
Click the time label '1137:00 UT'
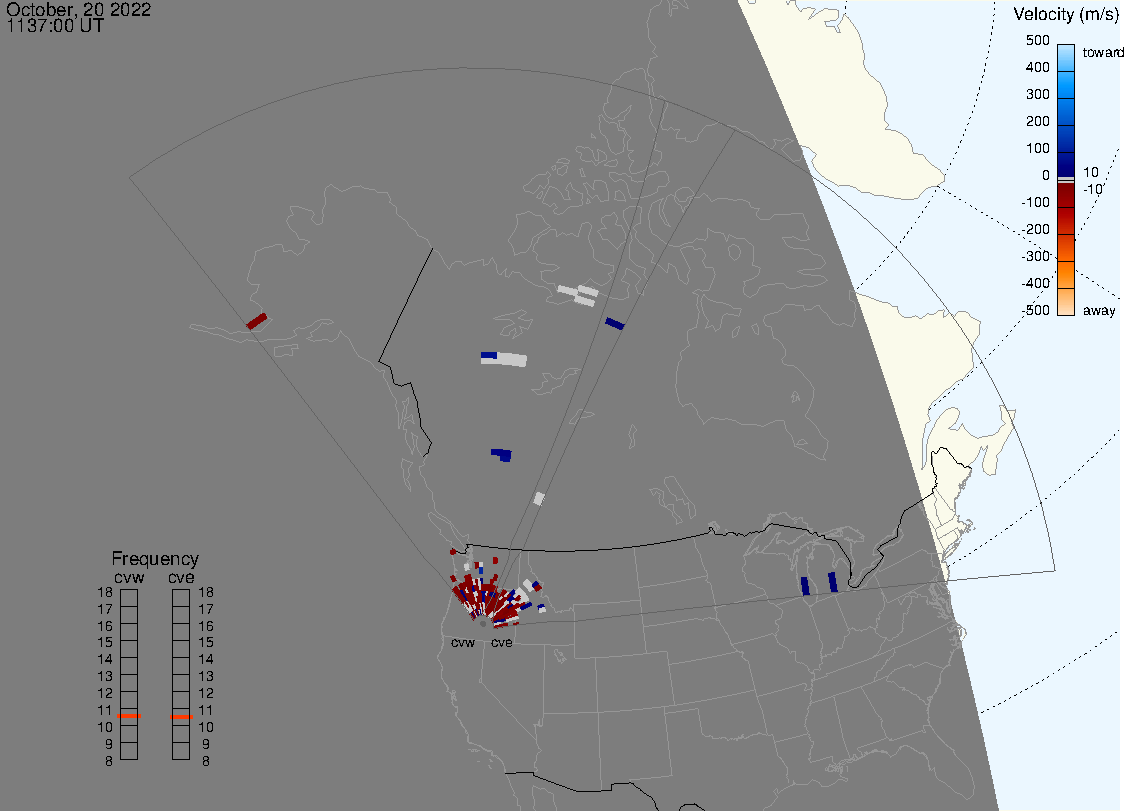point(55,26)
